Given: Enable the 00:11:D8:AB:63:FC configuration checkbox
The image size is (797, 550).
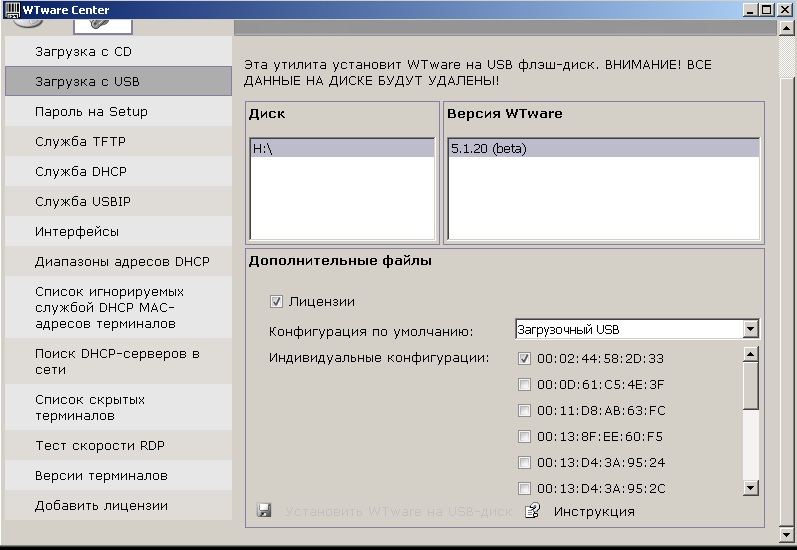Looking at the screenshot, I should click(524, 410).
